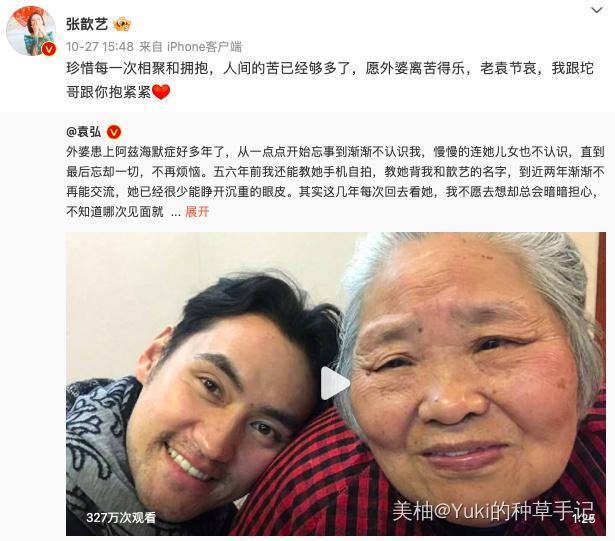Click the crown membership icon beside username
615x541 pixels.
pyautogui.click(x=122, y=25)
